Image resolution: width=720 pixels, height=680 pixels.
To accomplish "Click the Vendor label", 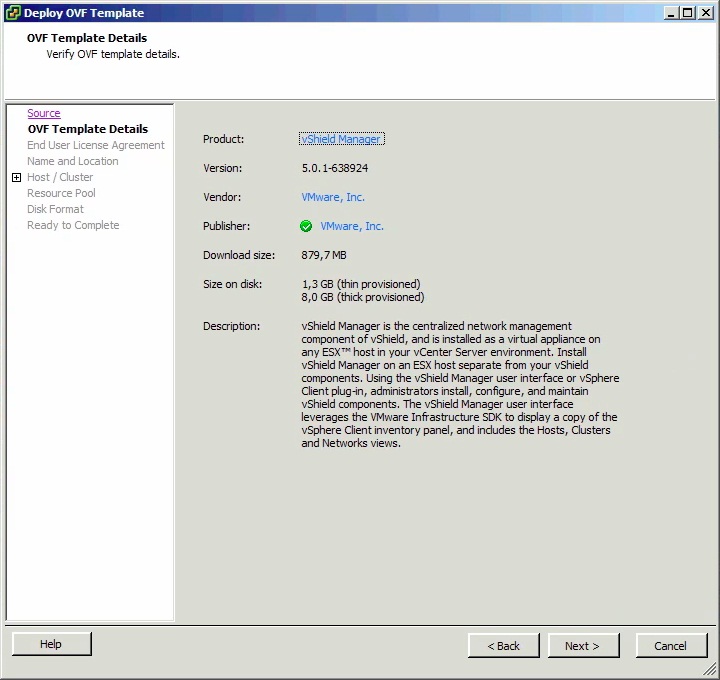I will pos(222,197).
